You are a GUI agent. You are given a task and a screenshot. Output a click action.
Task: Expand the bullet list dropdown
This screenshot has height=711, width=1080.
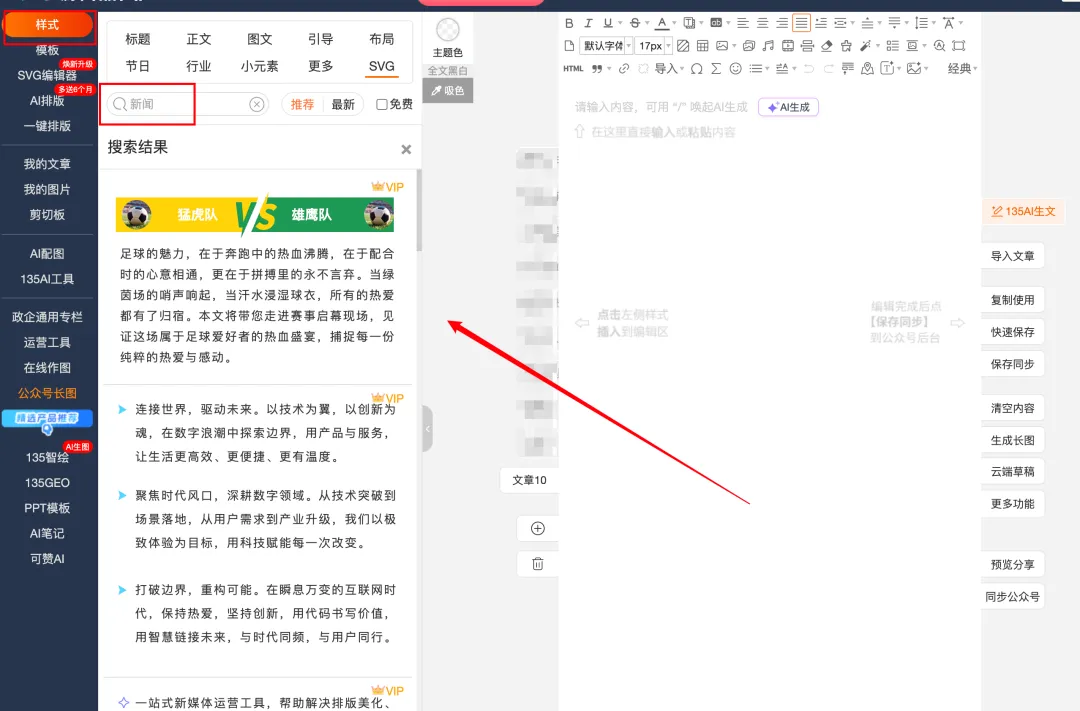coord(767,69)
